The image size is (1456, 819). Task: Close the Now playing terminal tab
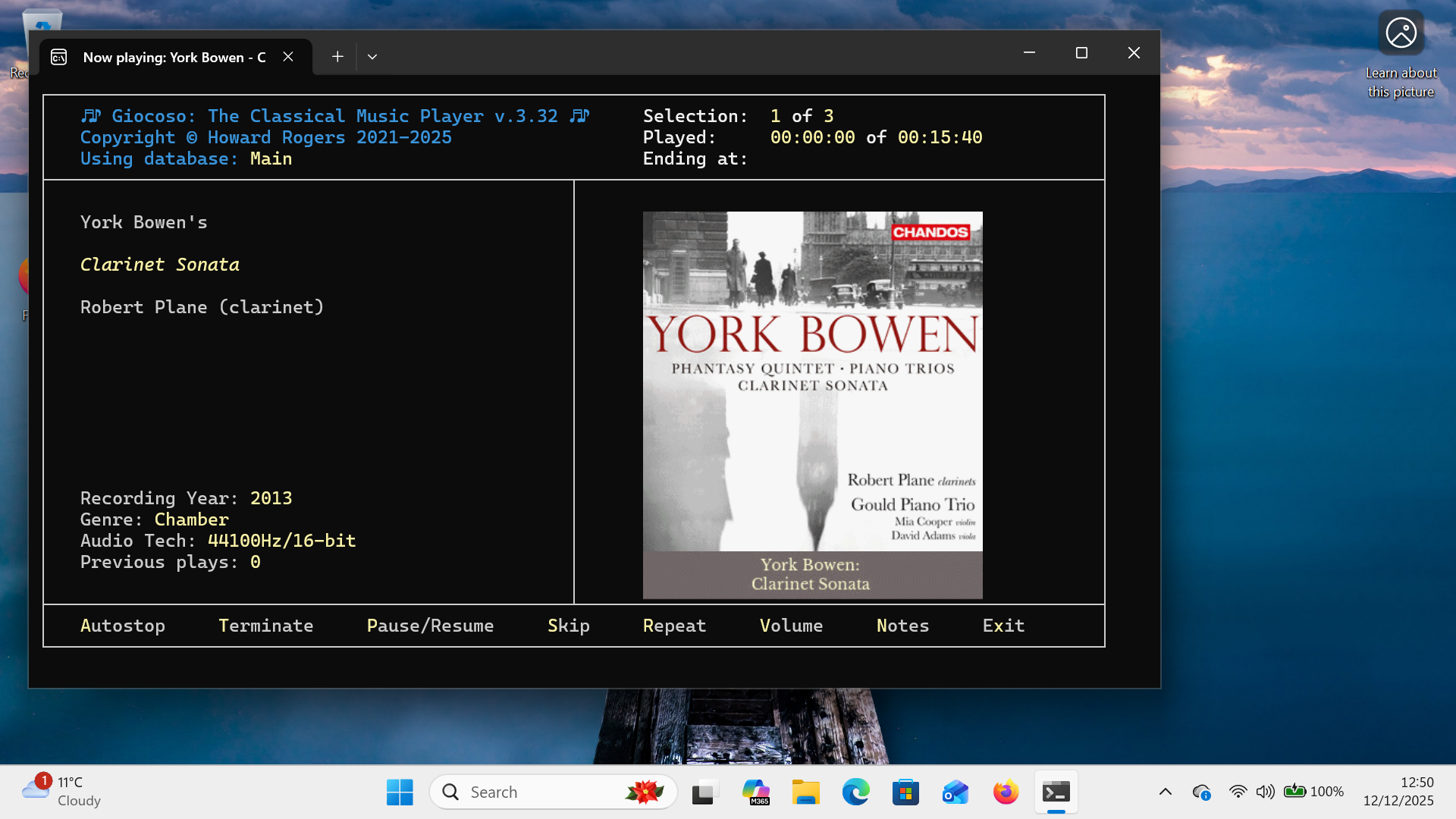pyautogui.click(x=288, y=57)
